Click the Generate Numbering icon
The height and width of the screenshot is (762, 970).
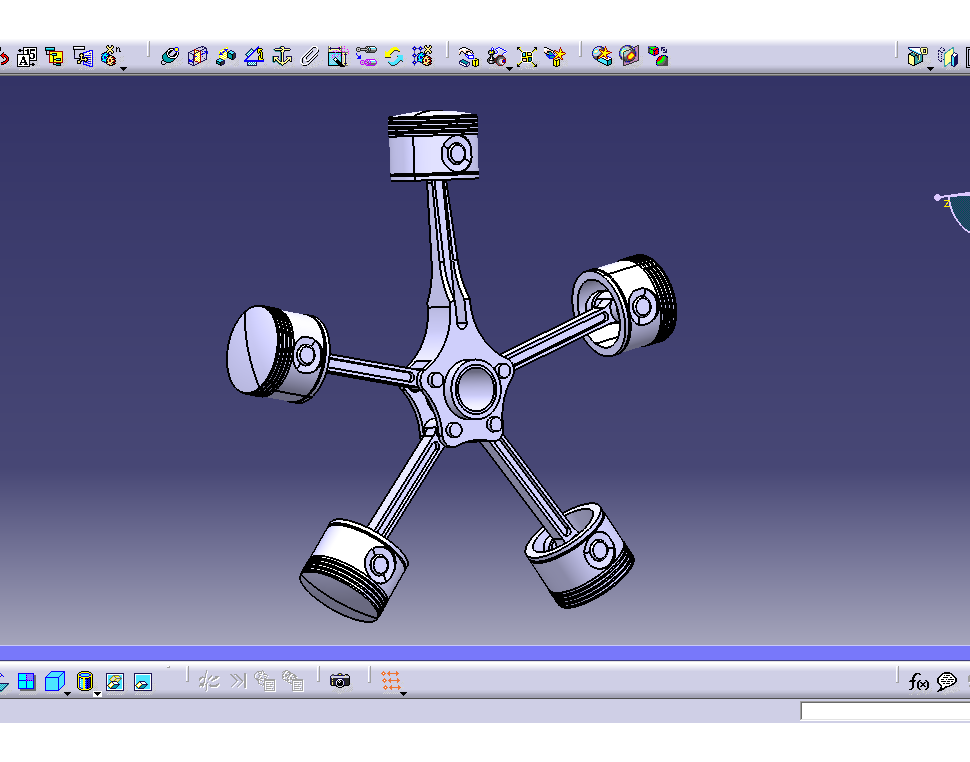pyautogui.click(x=27, y=57)
